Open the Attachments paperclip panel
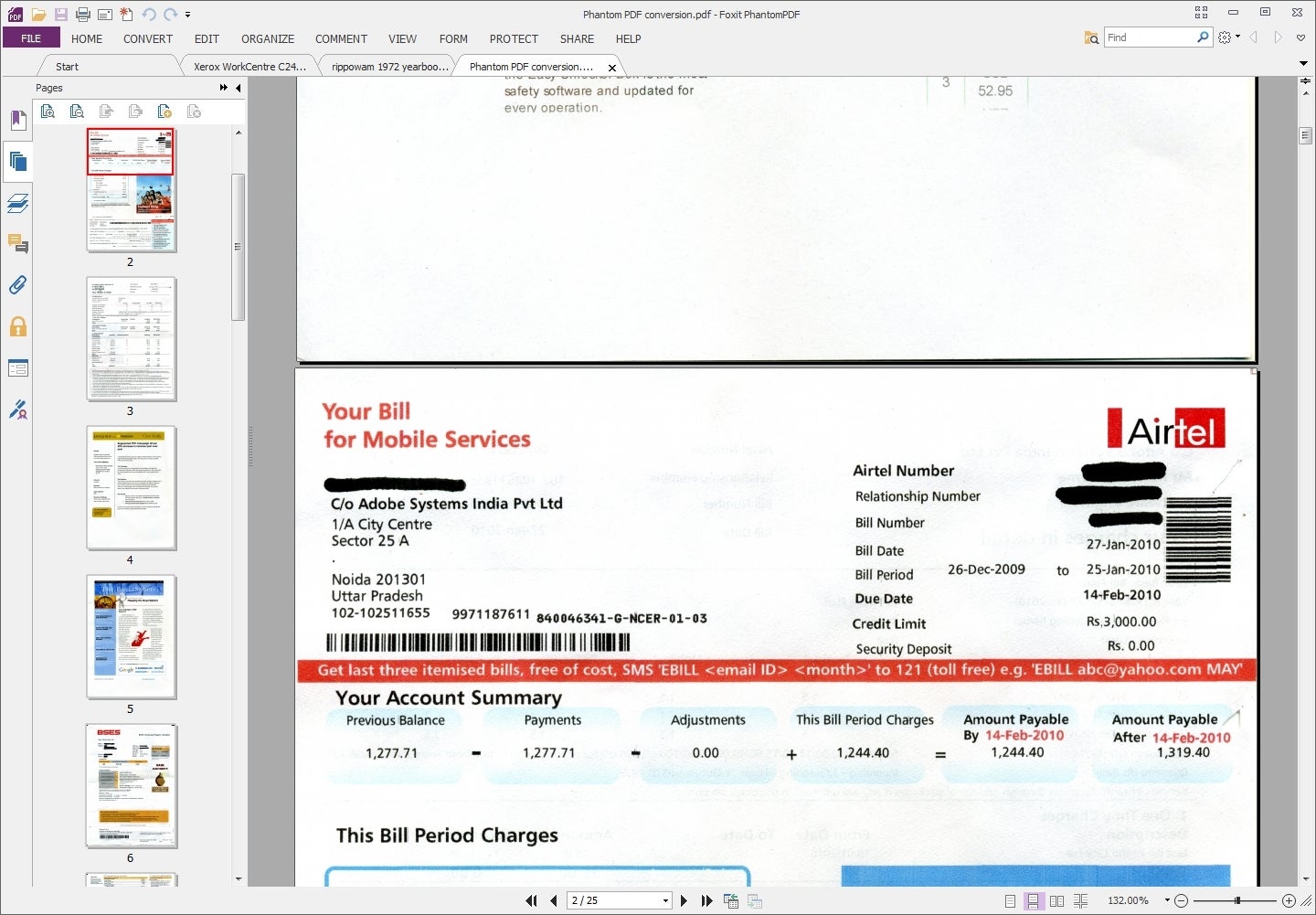This screenshot has height=915, width=1316. pos(17,285)
